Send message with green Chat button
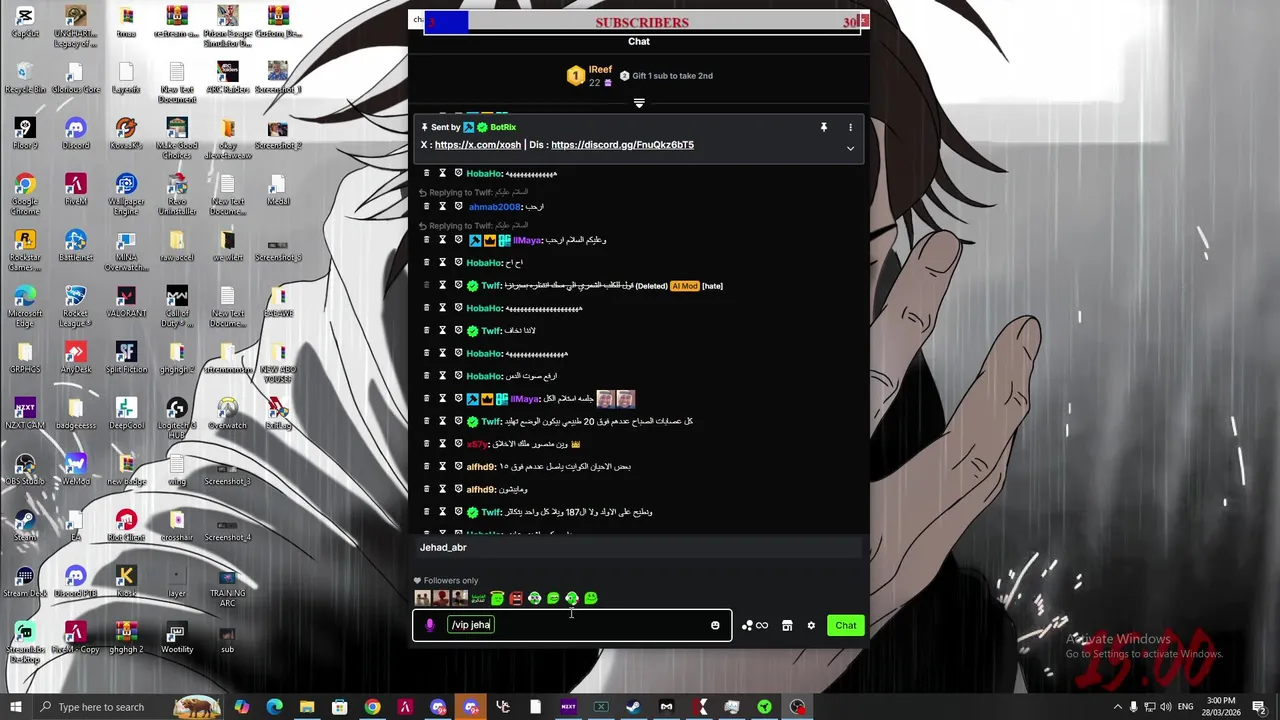Image resolution: width=1280 pixels, height=720 pixels. 846,625
